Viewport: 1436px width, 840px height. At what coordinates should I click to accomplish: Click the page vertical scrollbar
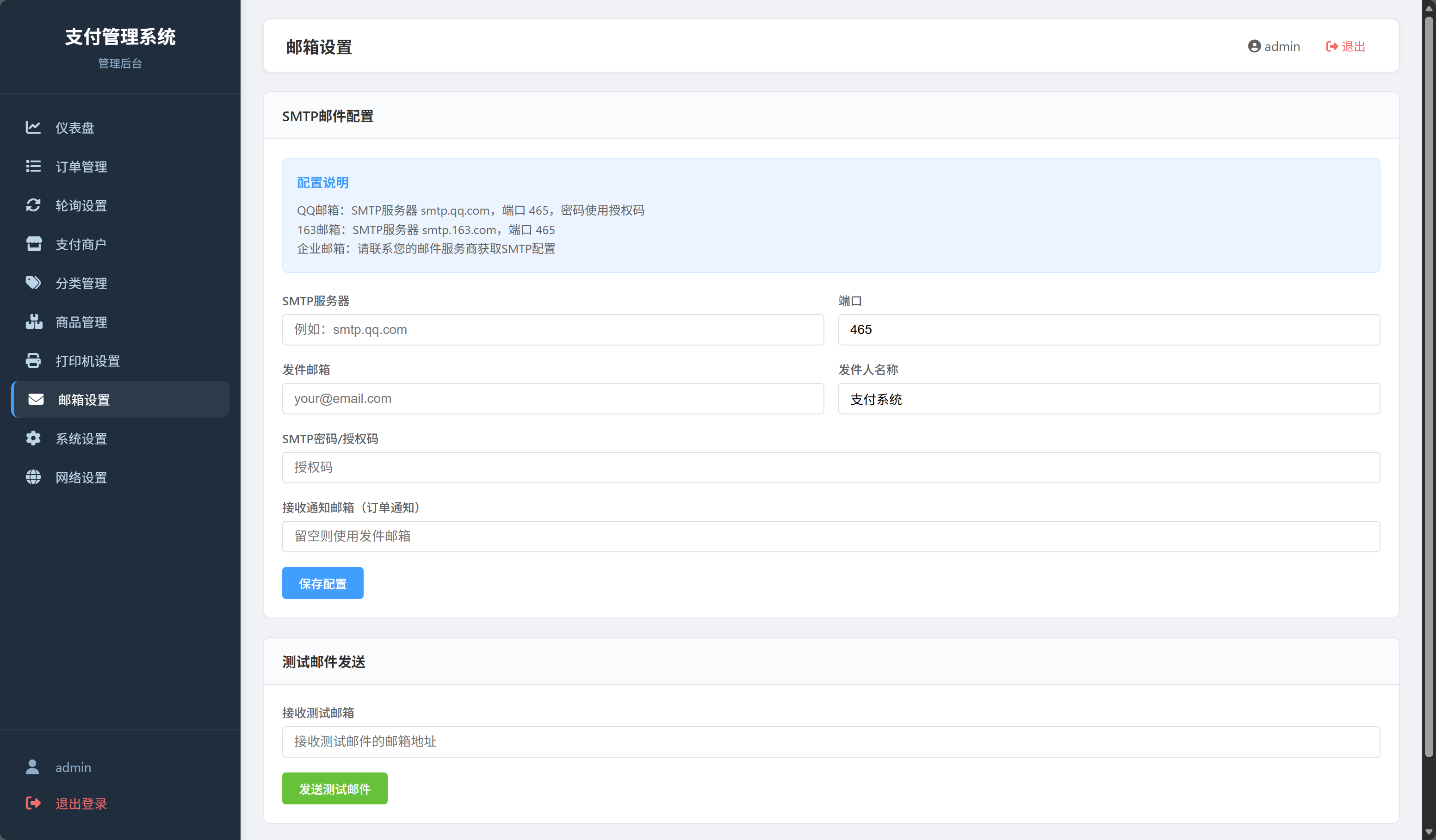coord(1429,388)
